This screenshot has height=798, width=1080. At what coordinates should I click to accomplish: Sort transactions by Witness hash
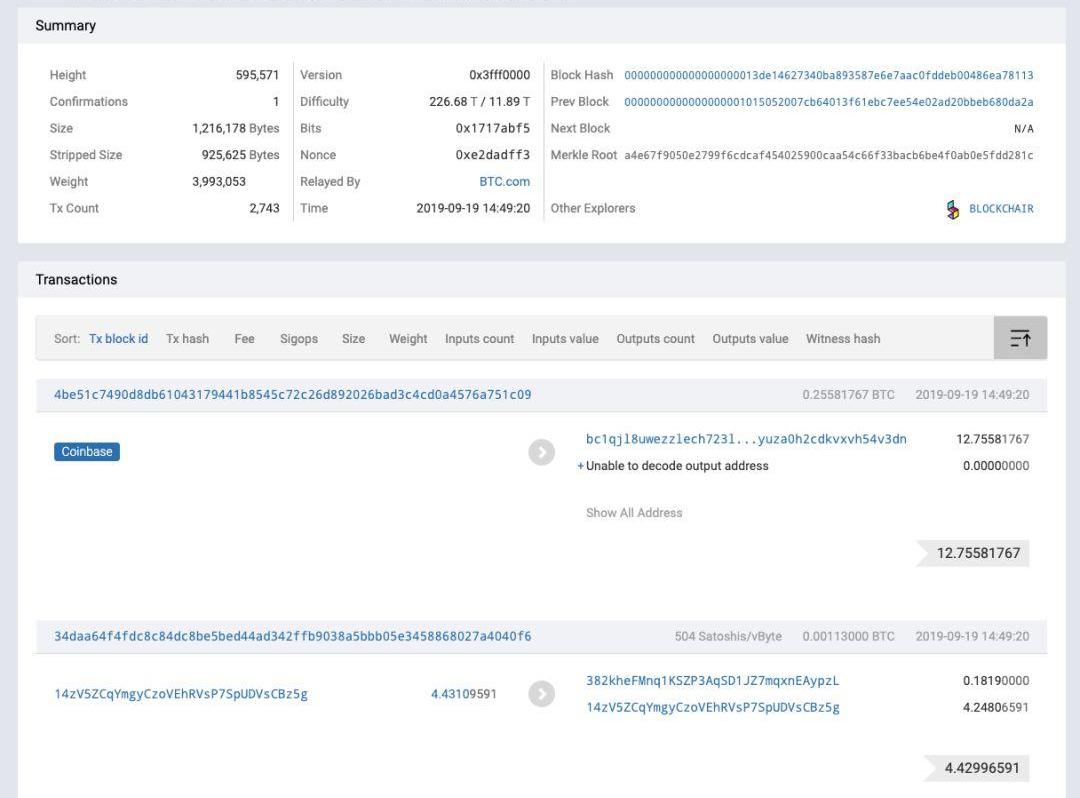tap(843, 339)
